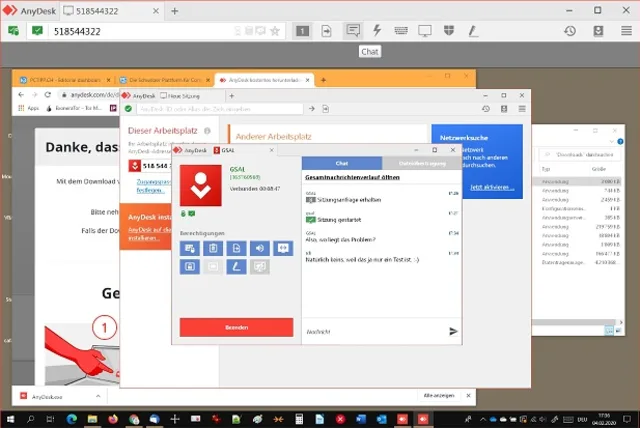Toggle the control mouse and keyboard permission
Viewport: 640px width, 428px height.
point(190,248)
